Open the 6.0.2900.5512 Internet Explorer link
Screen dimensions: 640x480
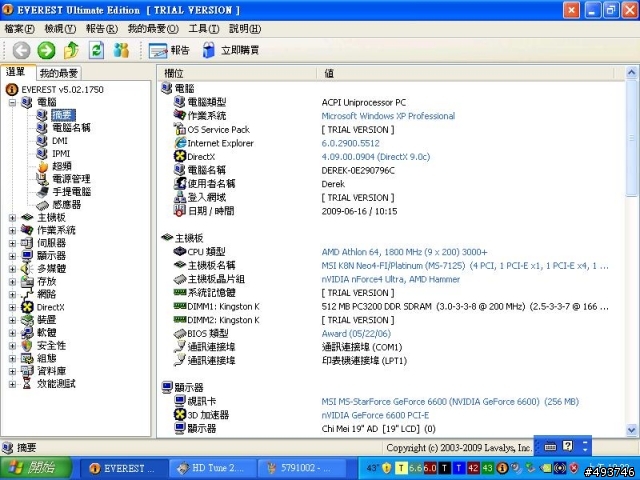tap(351, 143)
